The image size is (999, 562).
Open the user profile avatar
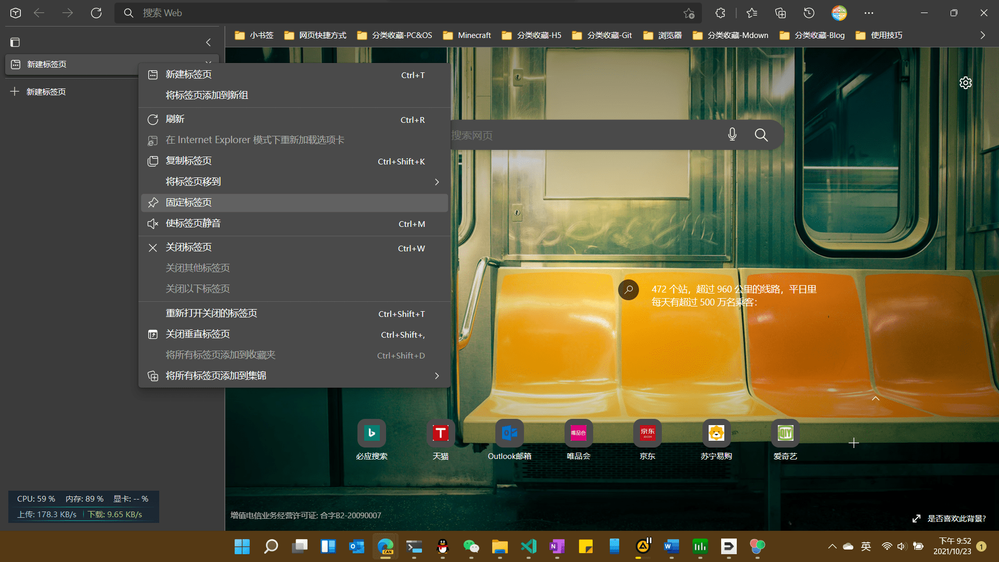[839, 13]
